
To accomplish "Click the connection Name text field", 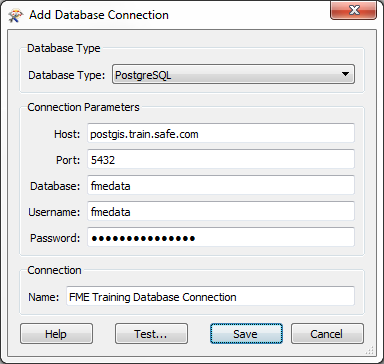I will point(210,296).
